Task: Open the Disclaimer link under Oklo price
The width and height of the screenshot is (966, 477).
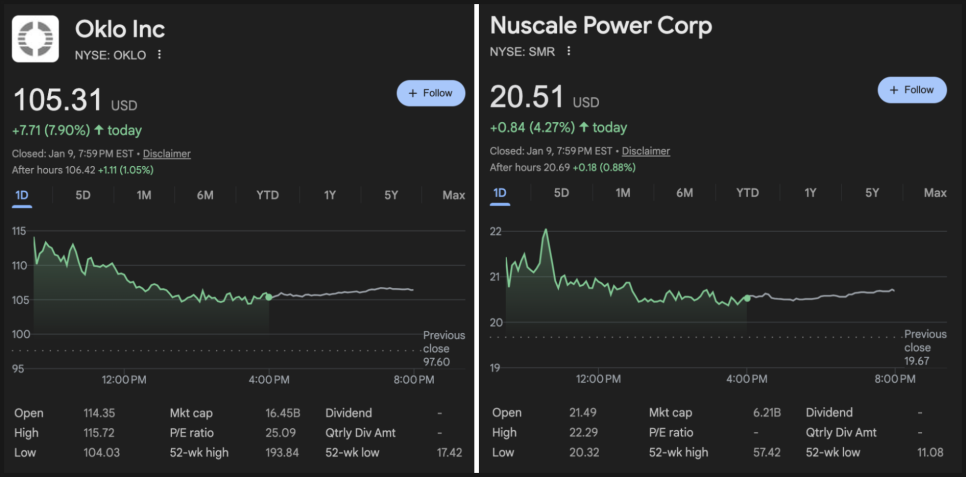Action: 166,154
